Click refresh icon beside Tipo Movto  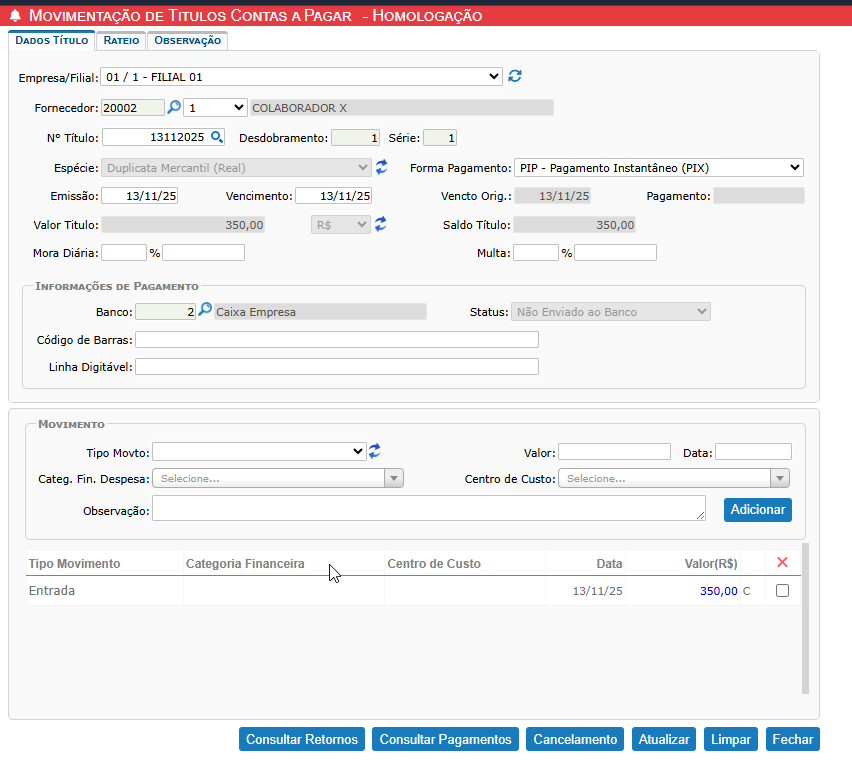click(x=374, y=451)
